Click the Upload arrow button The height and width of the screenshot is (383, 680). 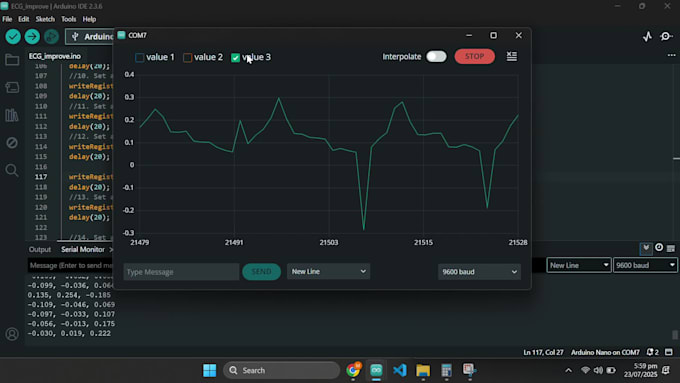(x=32, y=36)
